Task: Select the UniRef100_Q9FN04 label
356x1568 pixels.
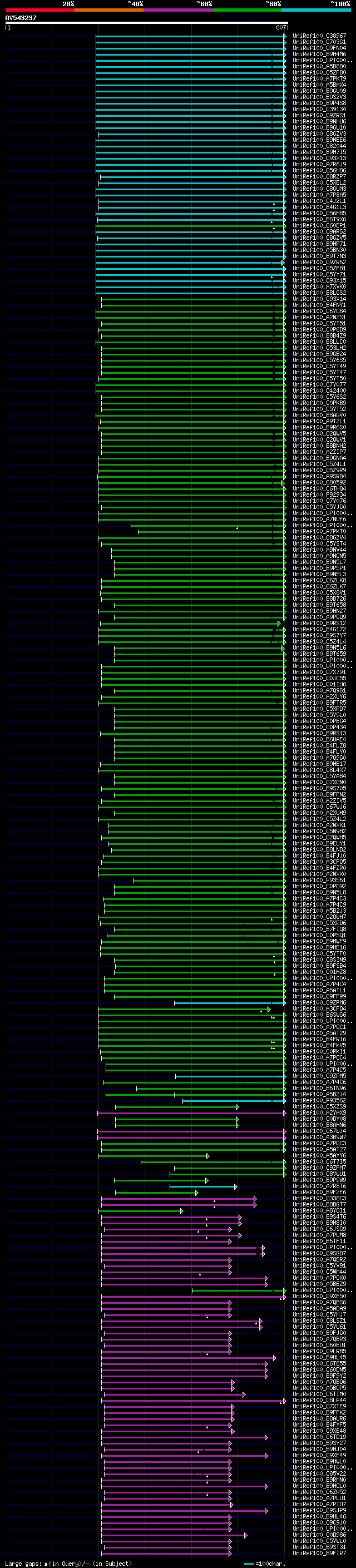Action: point(319,48)
